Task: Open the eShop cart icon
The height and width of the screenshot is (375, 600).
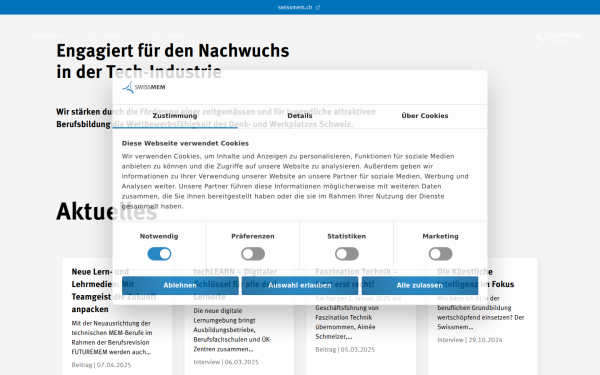Action: (x=155, y=36)
